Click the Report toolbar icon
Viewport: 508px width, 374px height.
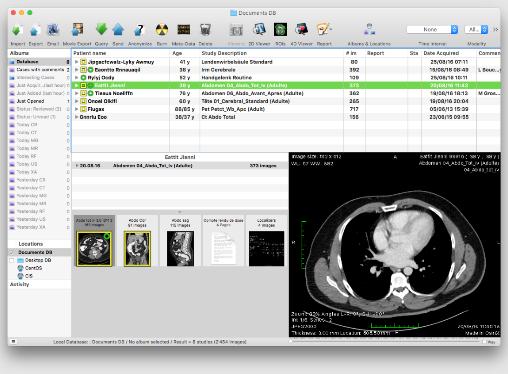pos(324,29)
